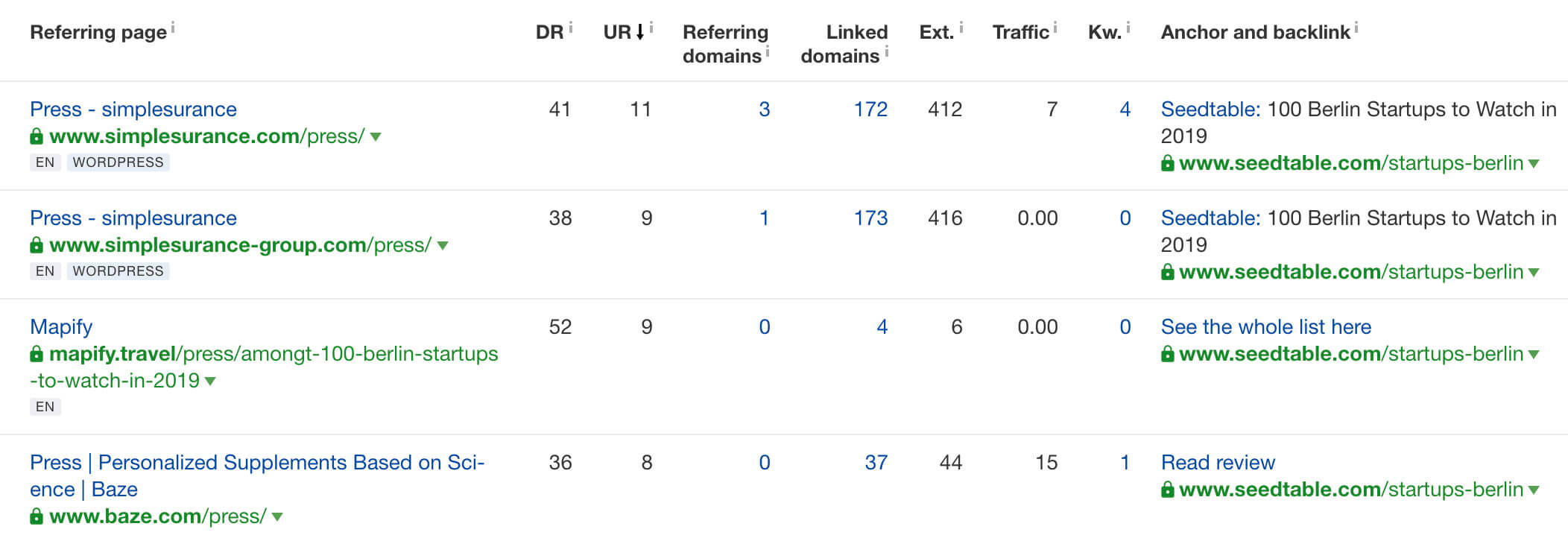Image resolution: width=1568 pixels, height=541 pixels.
Task: Click the padlock icon before mapify.travel URL
Action: [x=37, y=354]
